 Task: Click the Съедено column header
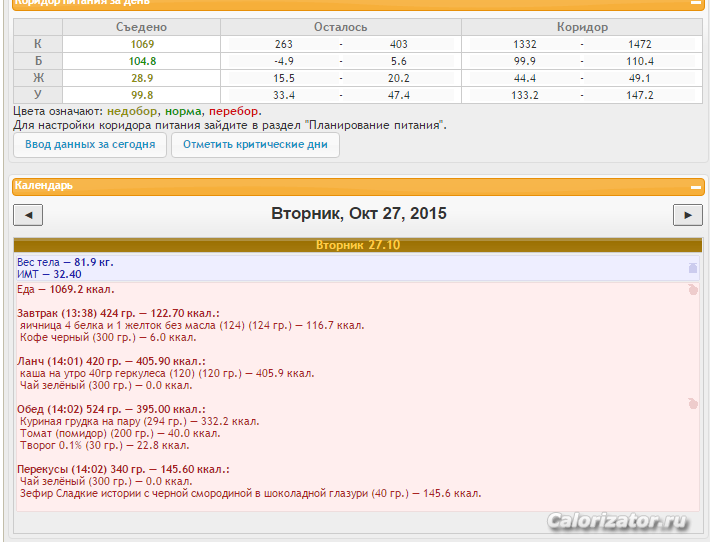point(141,28)
